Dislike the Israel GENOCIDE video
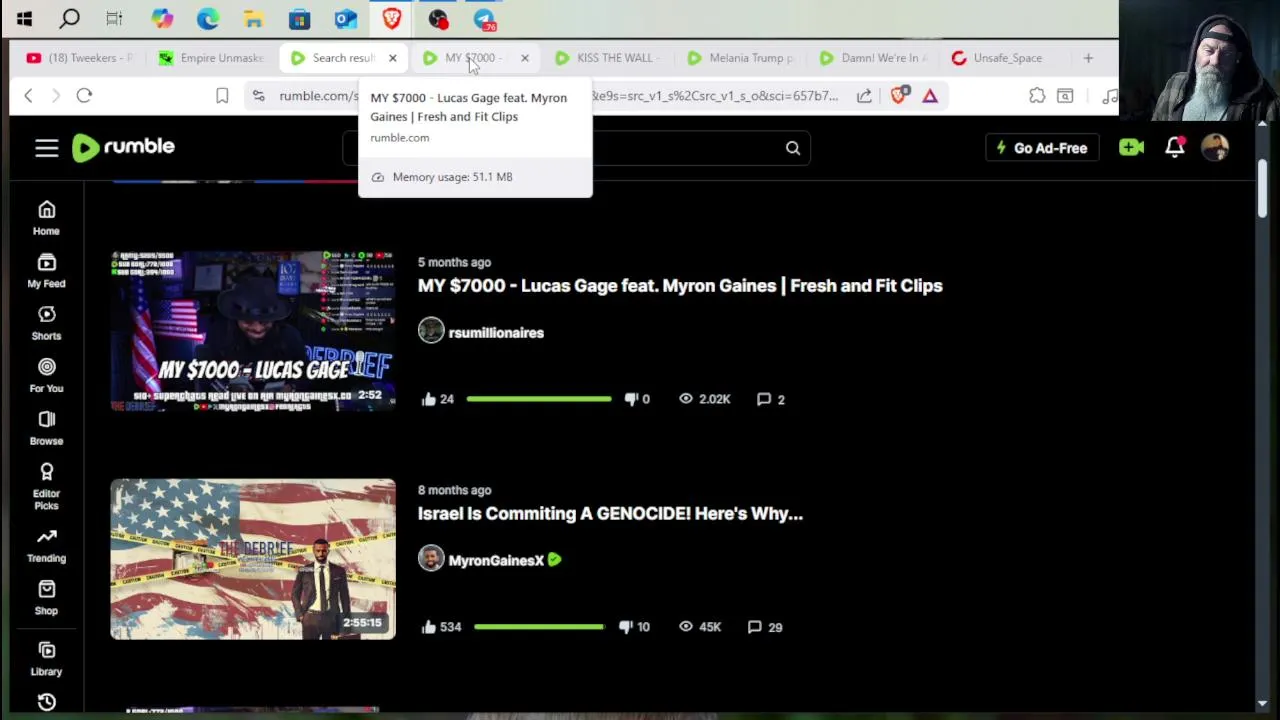The image size is (1280, 720). [x=634, y=627]
